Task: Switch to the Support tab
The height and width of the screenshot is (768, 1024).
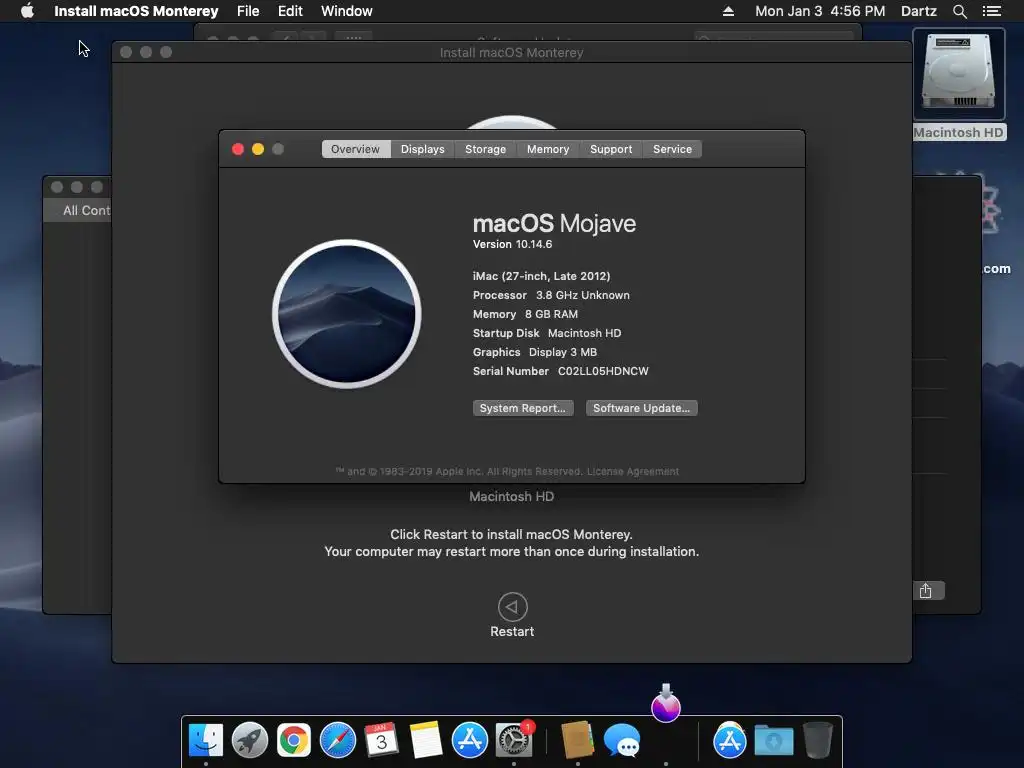Action: [x=611, y=149]
